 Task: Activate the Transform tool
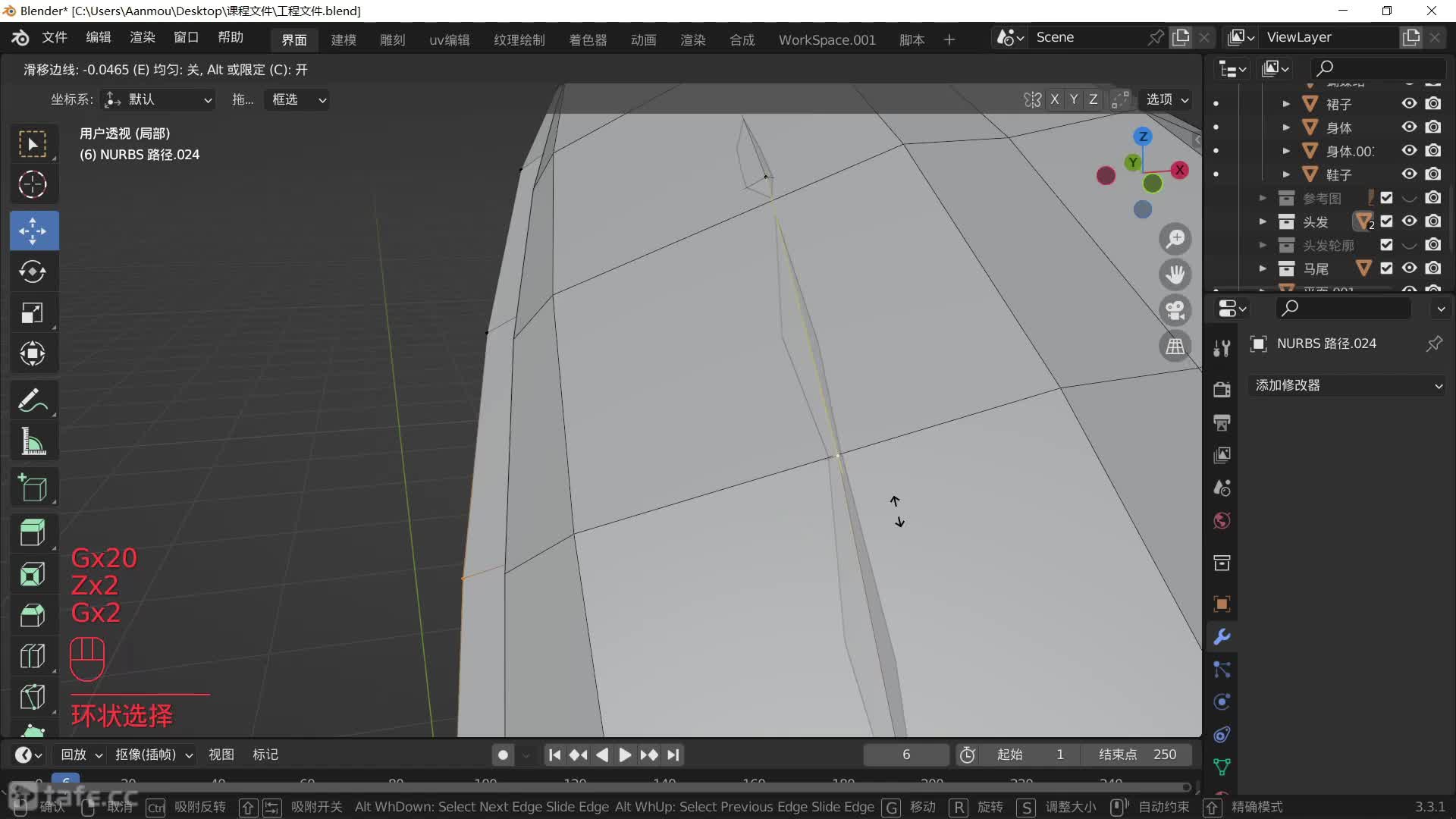33,353
